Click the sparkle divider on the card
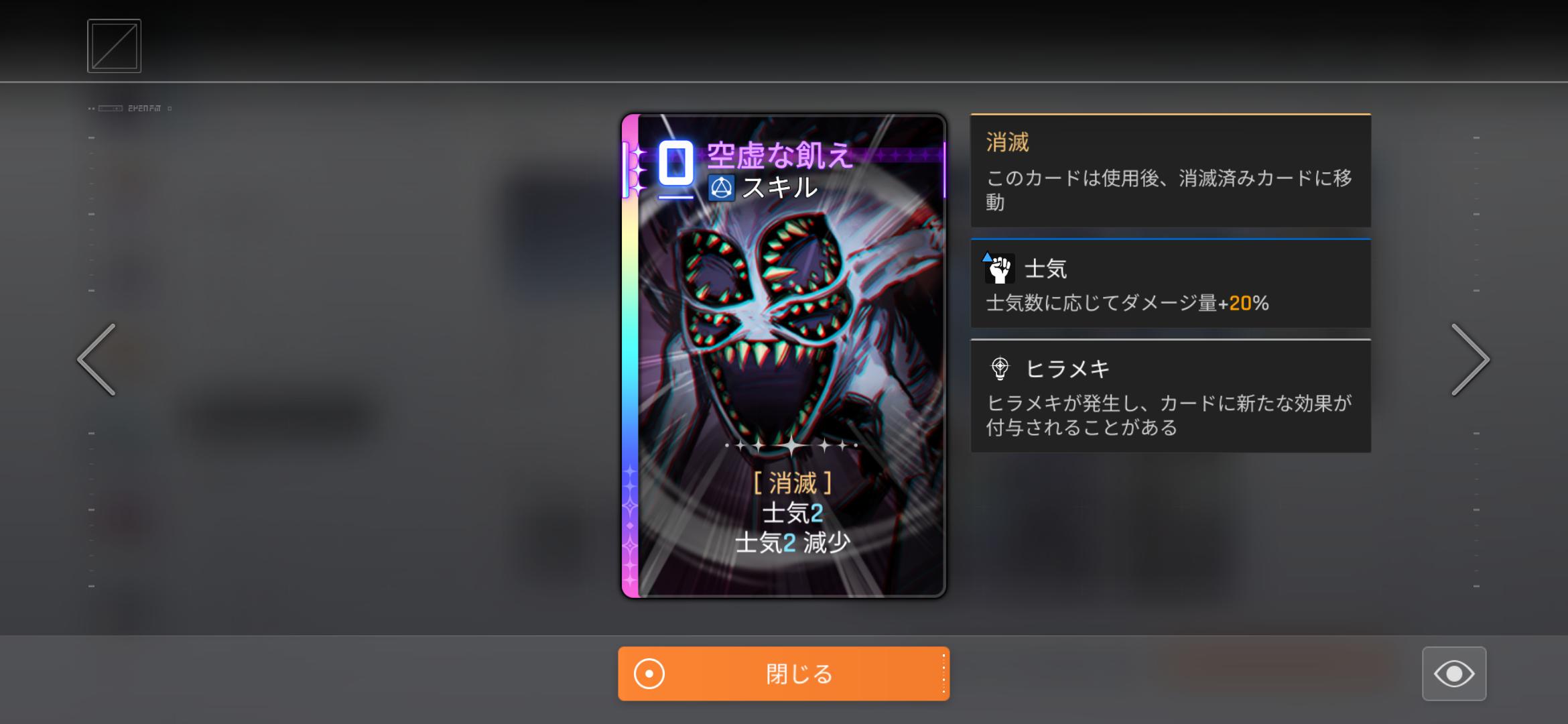1568x724 pixels. click(791, 444)
